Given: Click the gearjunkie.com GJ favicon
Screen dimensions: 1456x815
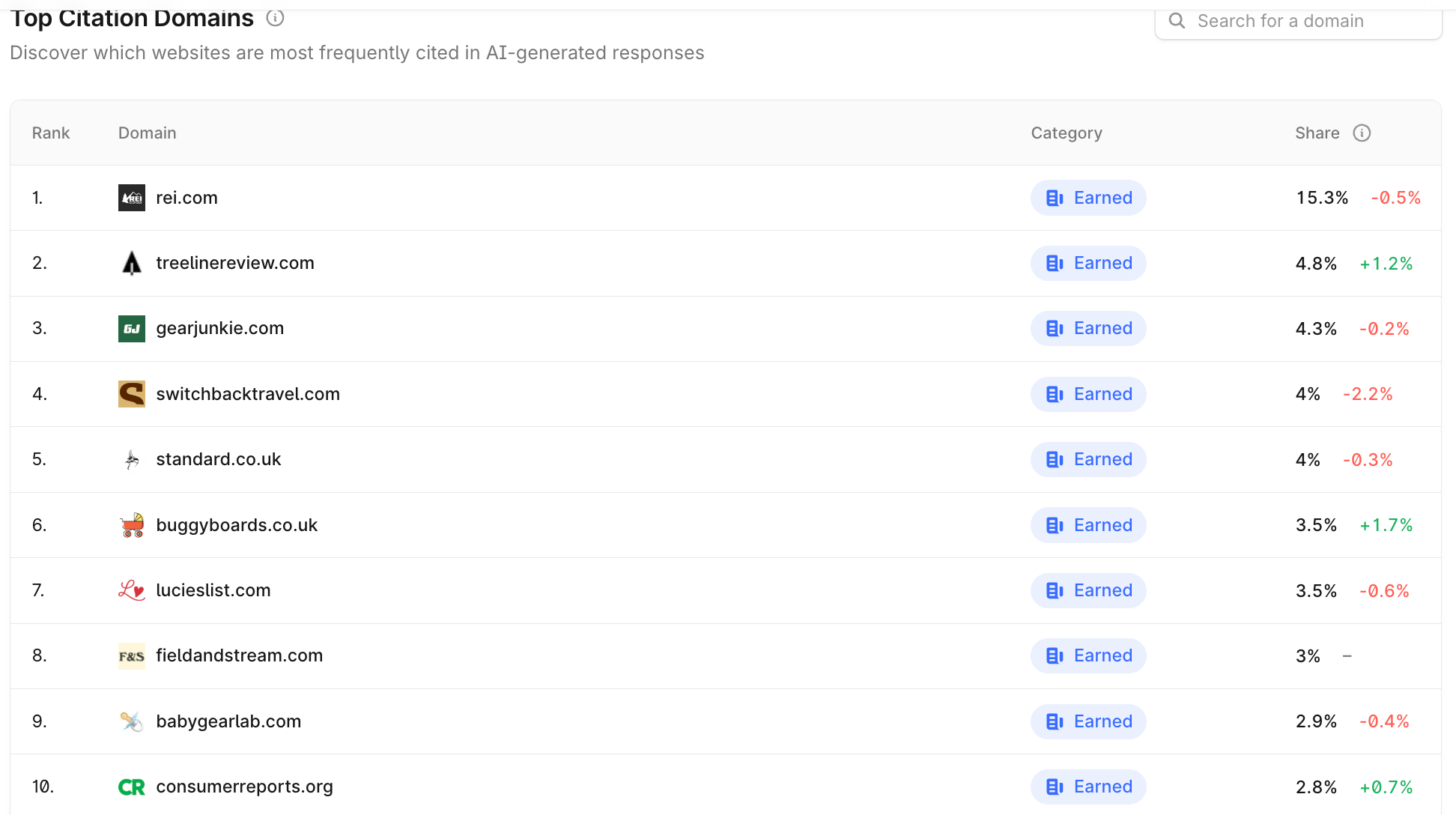Looking at the screenshot, I should (x=132, y=329).
